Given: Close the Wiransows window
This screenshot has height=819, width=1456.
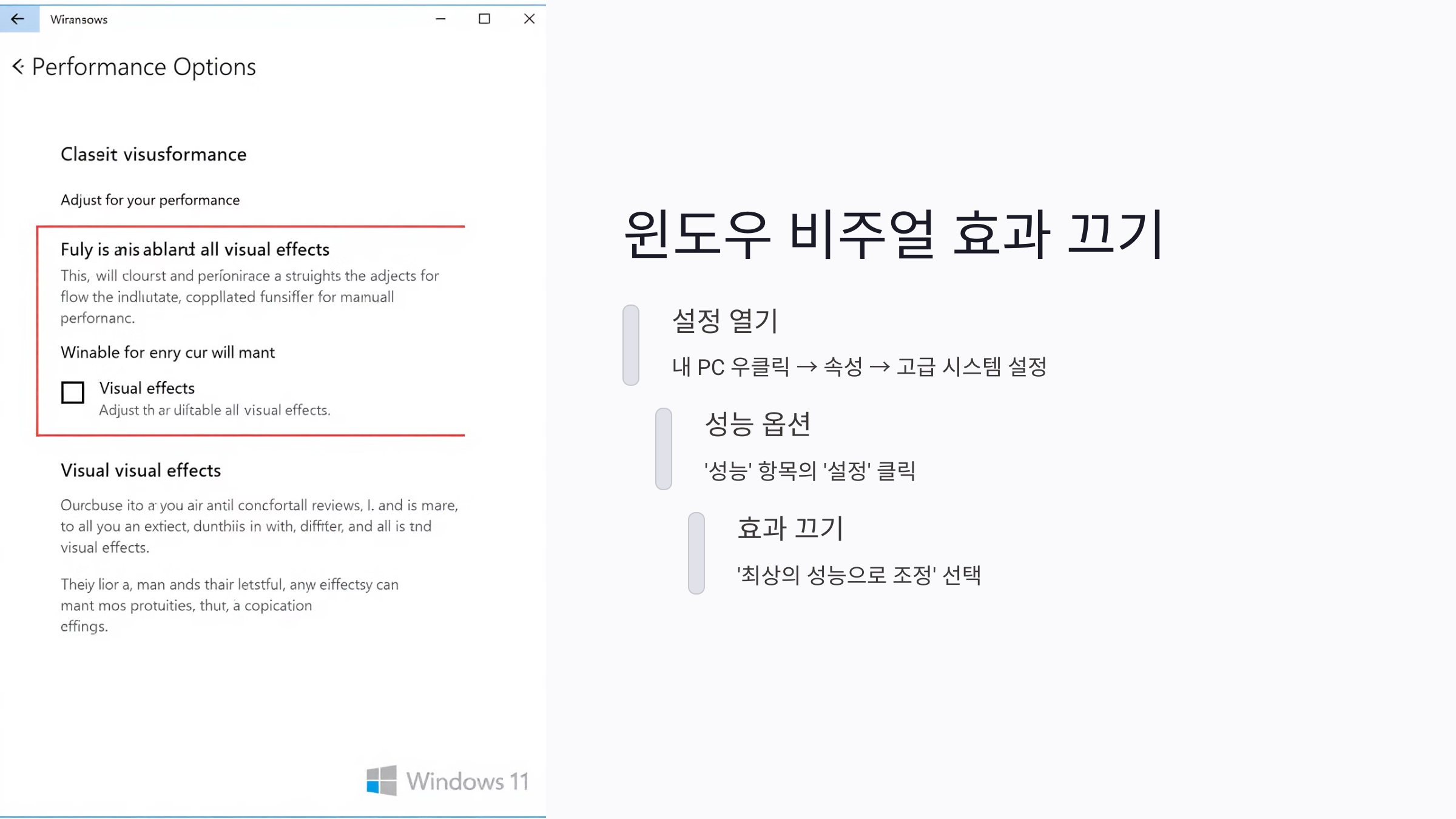Looking at the screenshot, I should point(529,19).
